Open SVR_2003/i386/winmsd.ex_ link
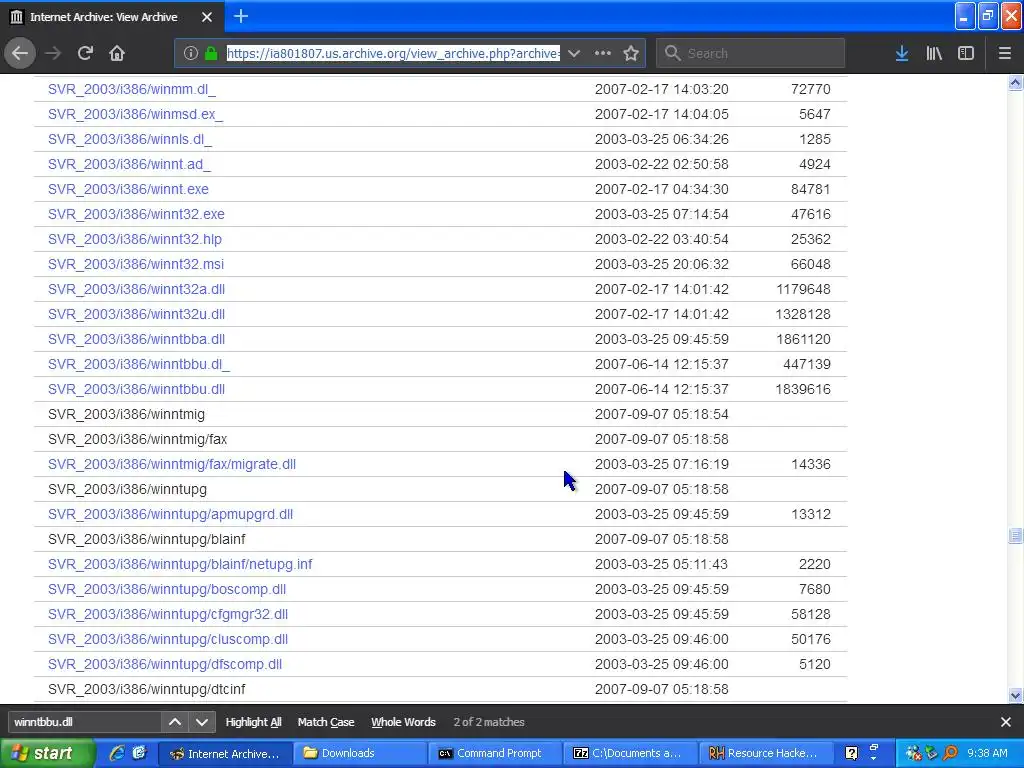Image resolution: width=1024 pixels, height=768 pixels. click(x=135, y=114)
